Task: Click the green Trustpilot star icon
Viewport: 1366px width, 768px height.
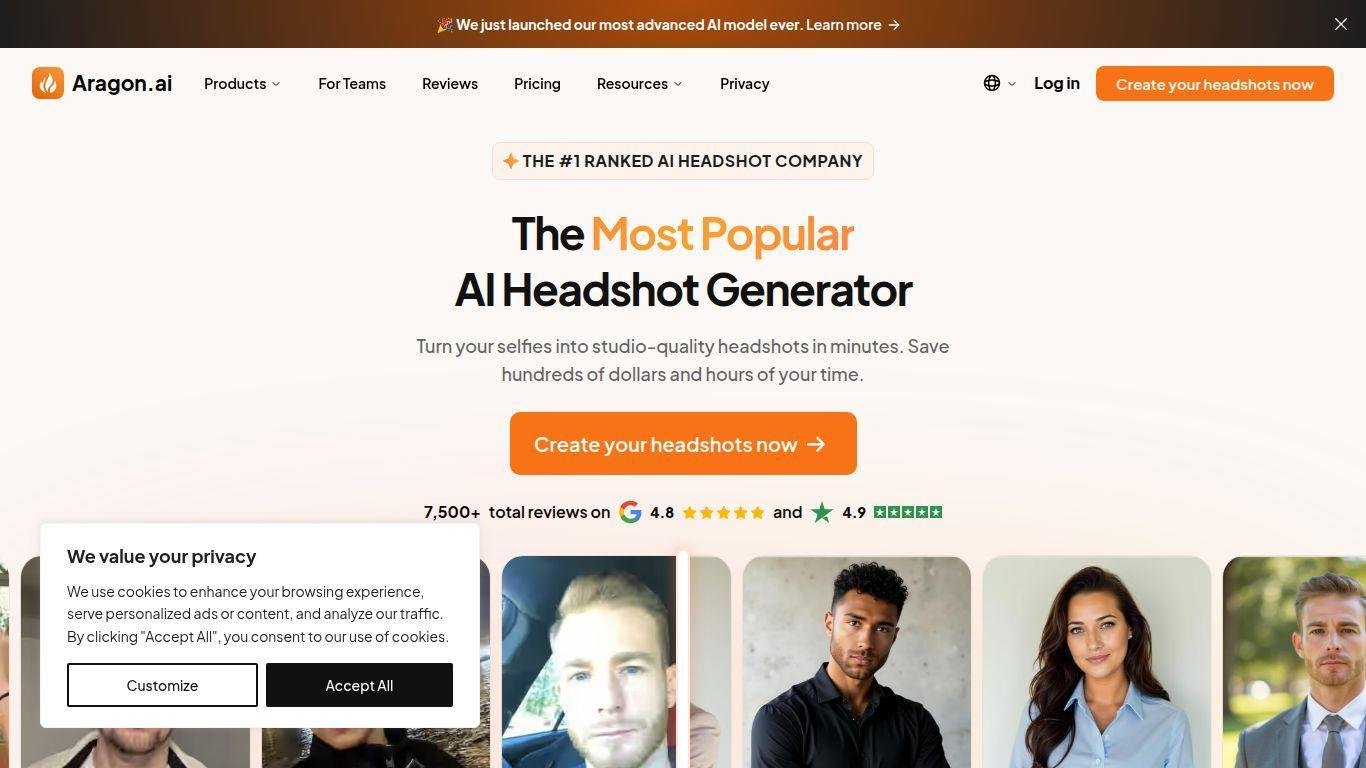Action: point(822,512)
